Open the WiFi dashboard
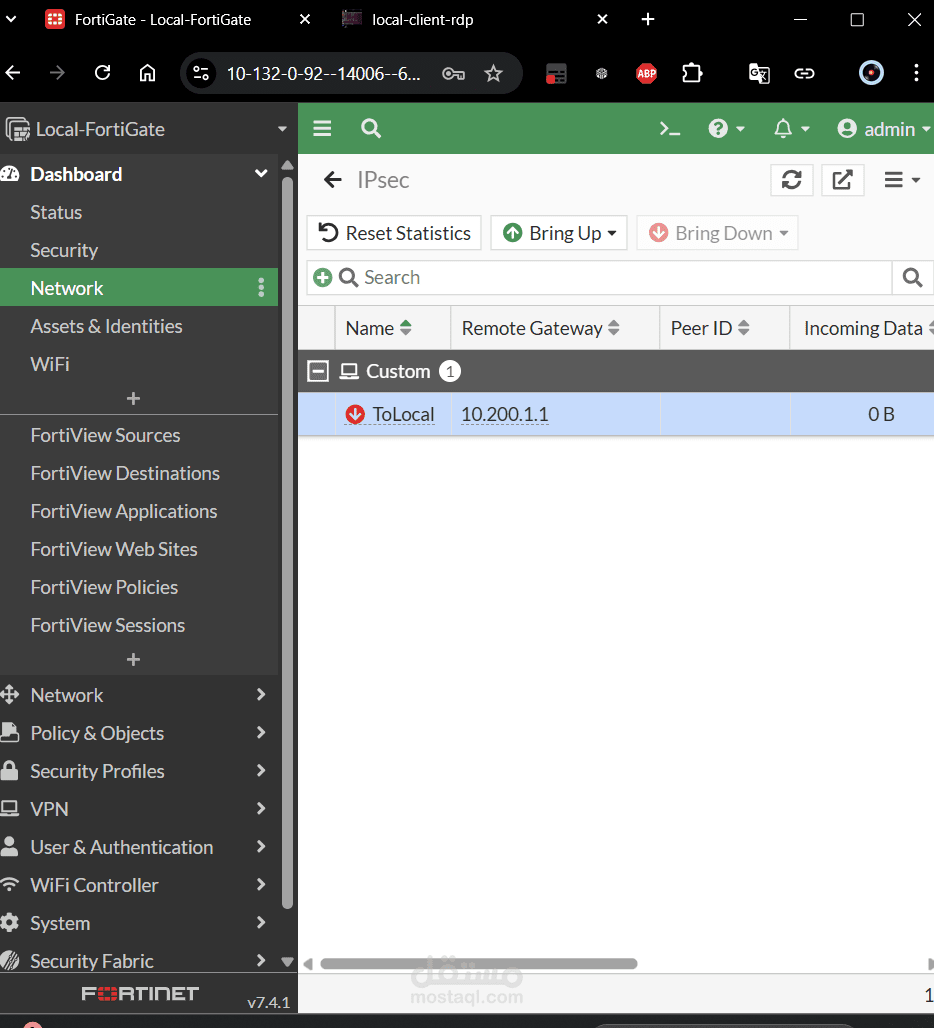934x1028 pixels. 50,364
